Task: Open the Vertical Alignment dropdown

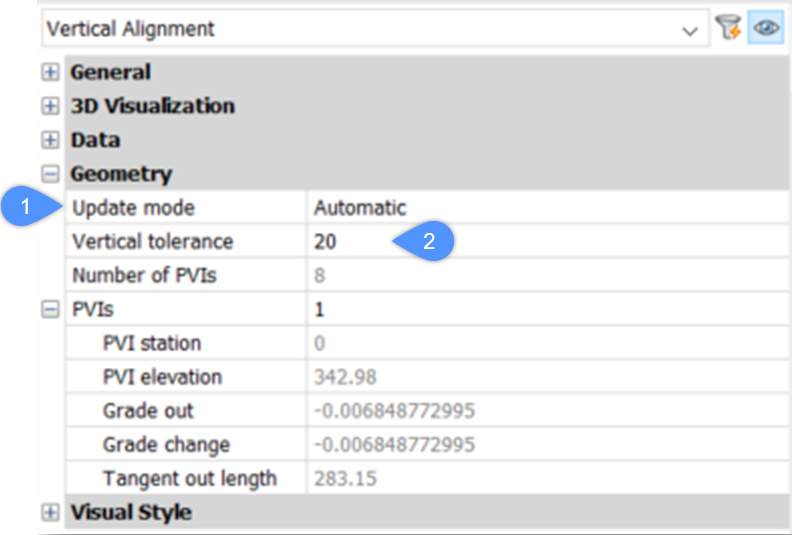Action: [689, 30]
